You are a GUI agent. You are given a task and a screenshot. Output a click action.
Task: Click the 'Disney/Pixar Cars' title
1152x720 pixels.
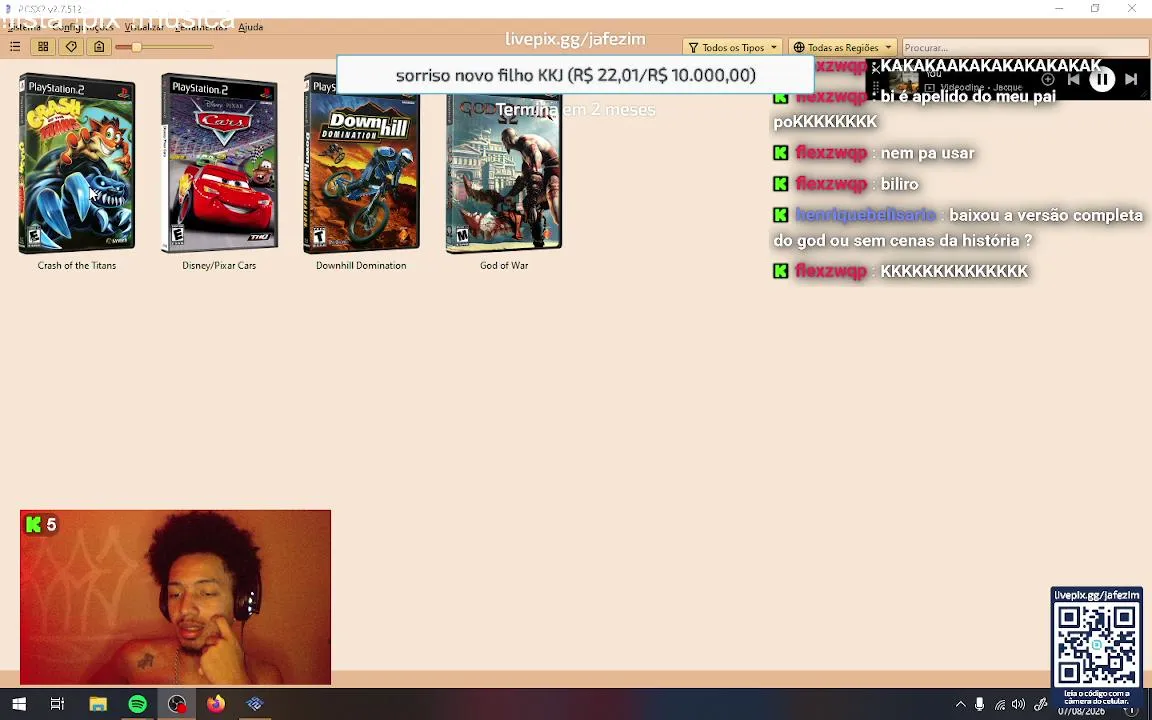coord(219,265)
